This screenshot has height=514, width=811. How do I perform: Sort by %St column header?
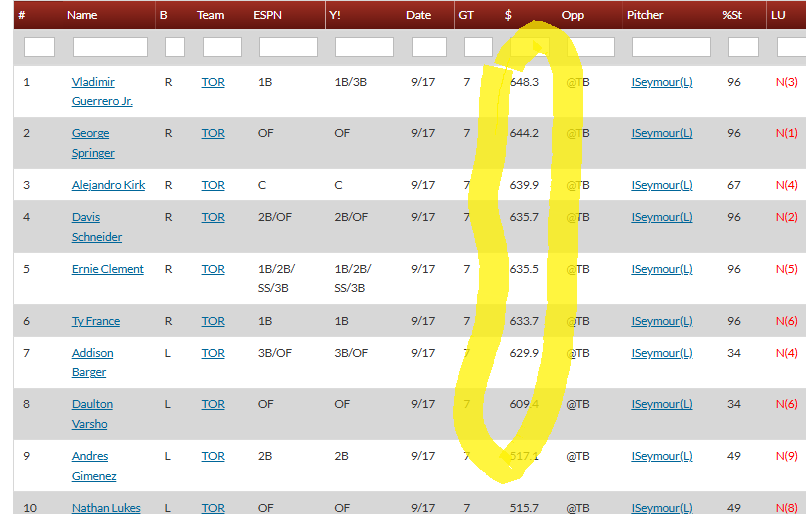[x=731, y=15]
